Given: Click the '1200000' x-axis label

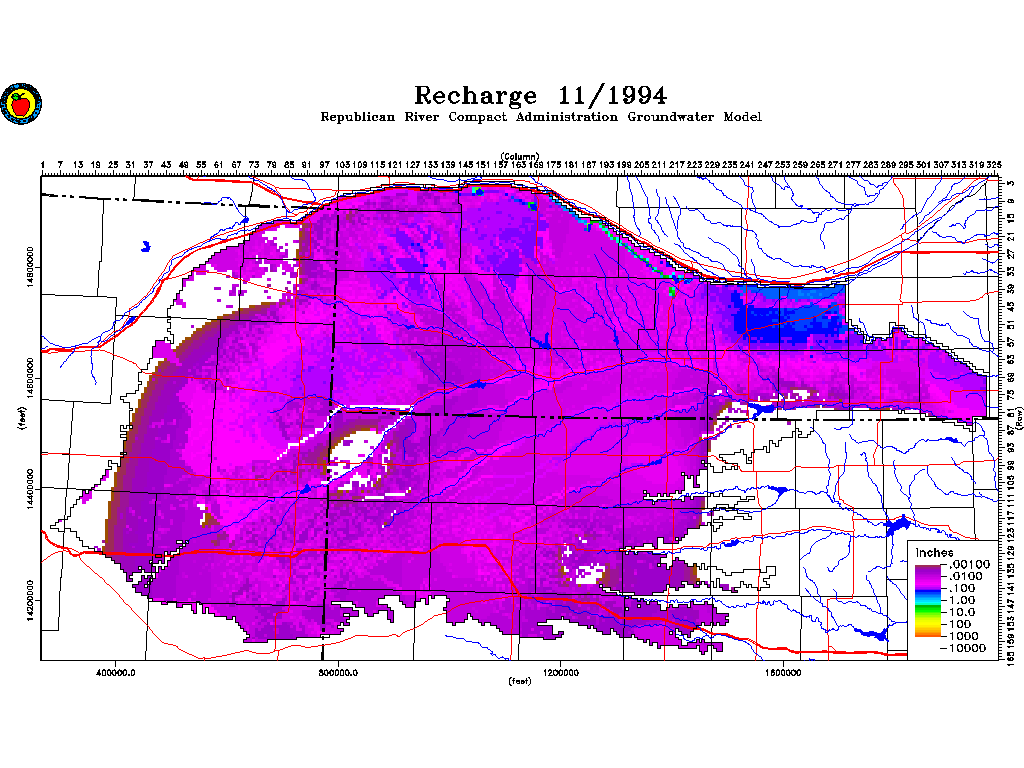Looking at the screenshot, I should tap(560, 673).
